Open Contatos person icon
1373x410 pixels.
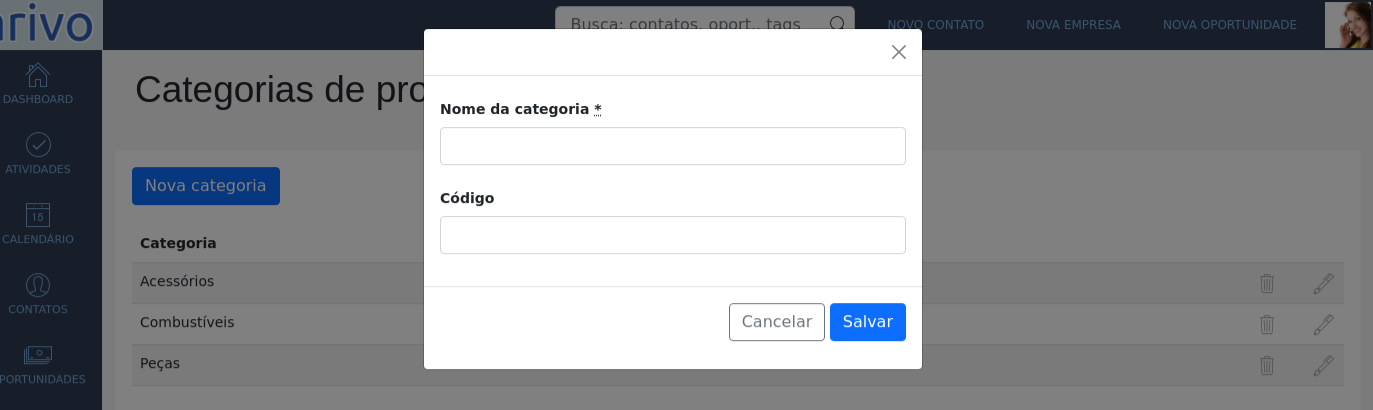[38, 285]
